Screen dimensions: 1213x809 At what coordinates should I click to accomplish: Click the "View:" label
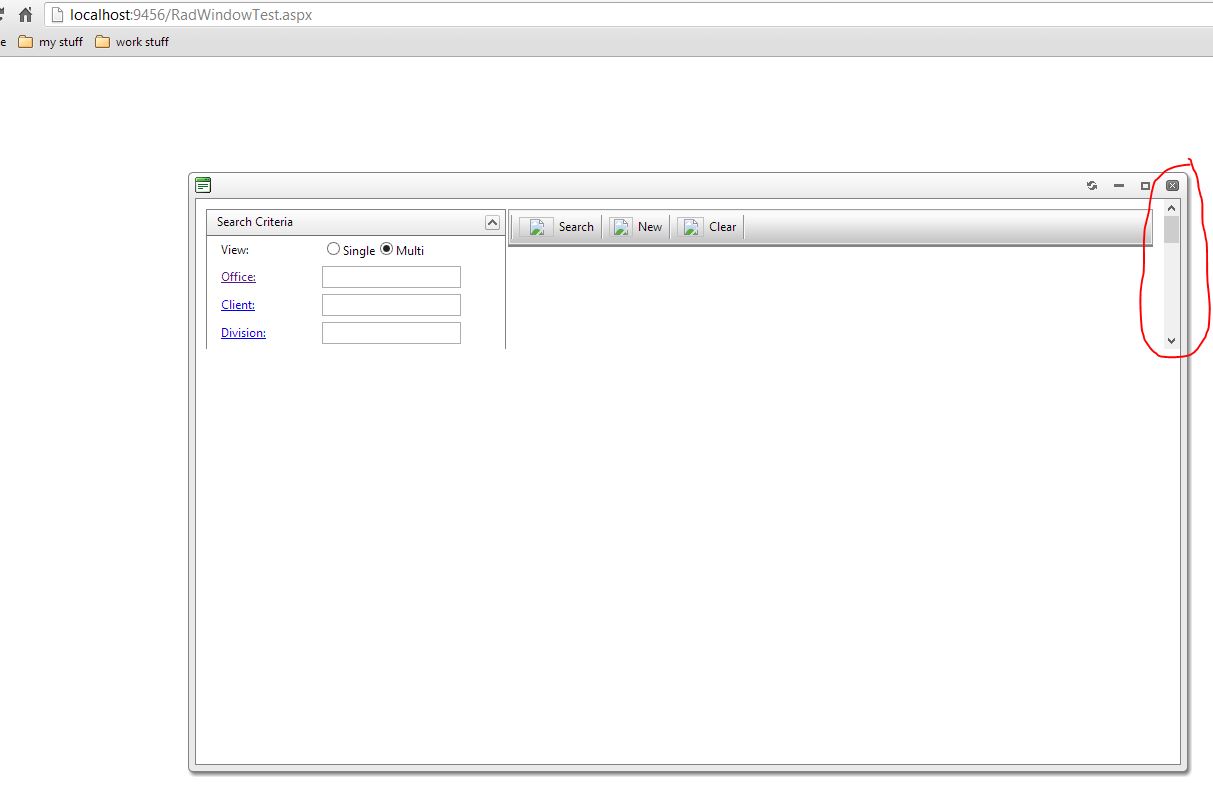[x=235, y=250]
